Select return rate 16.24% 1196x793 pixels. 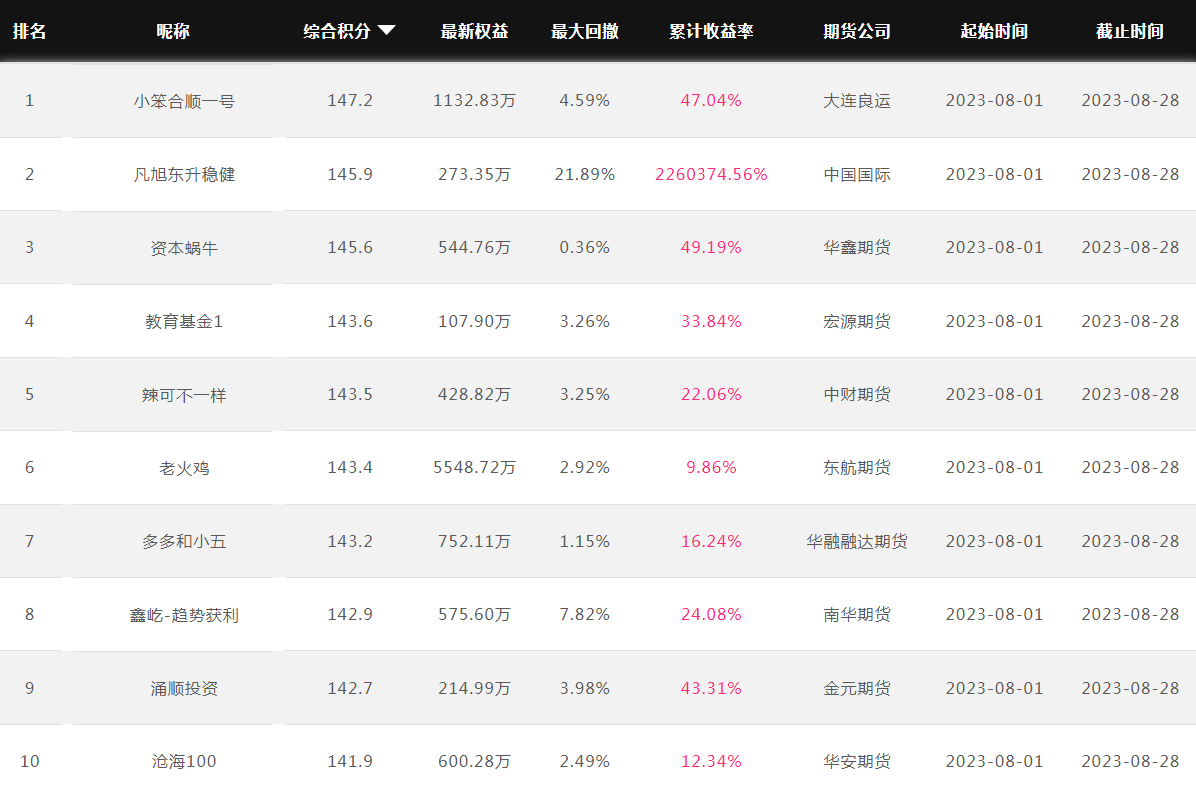click(x=711, y=541)
